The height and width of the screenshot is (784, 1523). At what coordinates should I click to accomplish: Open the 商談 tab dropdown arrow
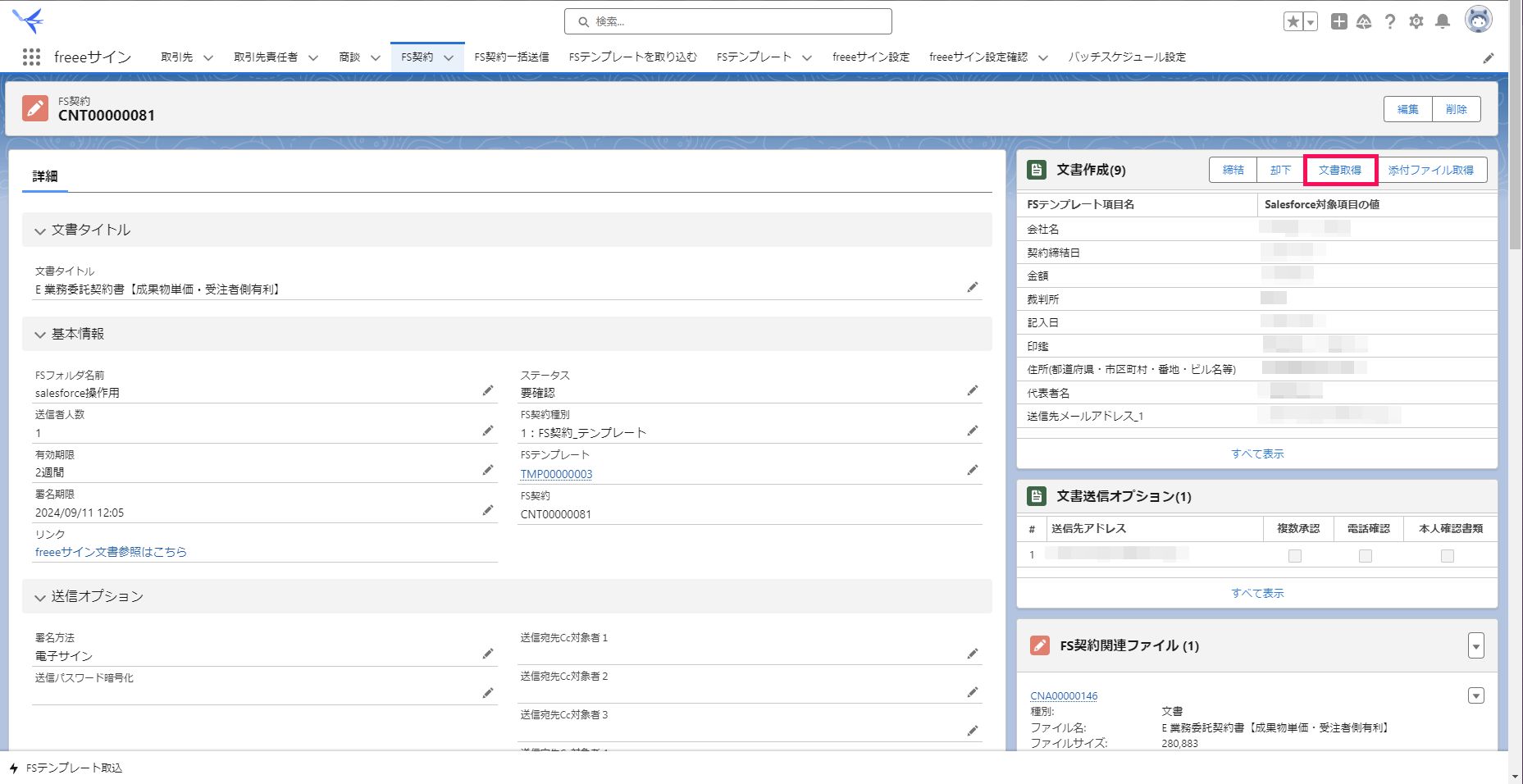pyautogui.click(x=376, y=57)
